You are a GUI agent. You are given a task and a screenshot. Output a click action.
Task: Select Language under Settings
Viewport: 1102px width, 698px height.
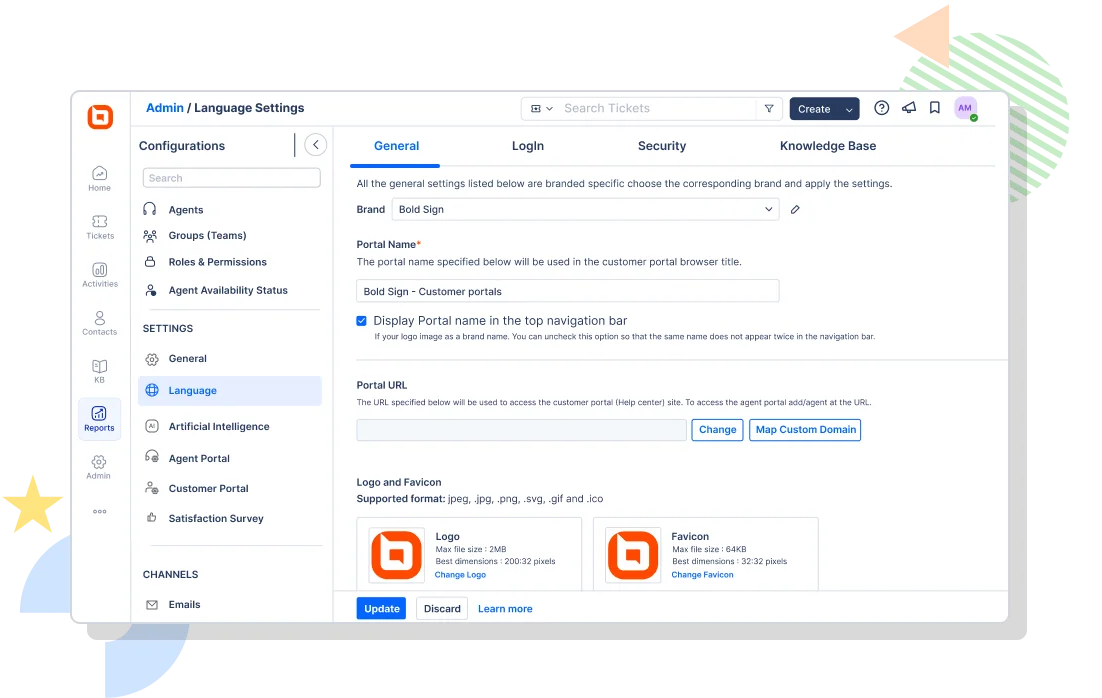[x=230, y=391]
